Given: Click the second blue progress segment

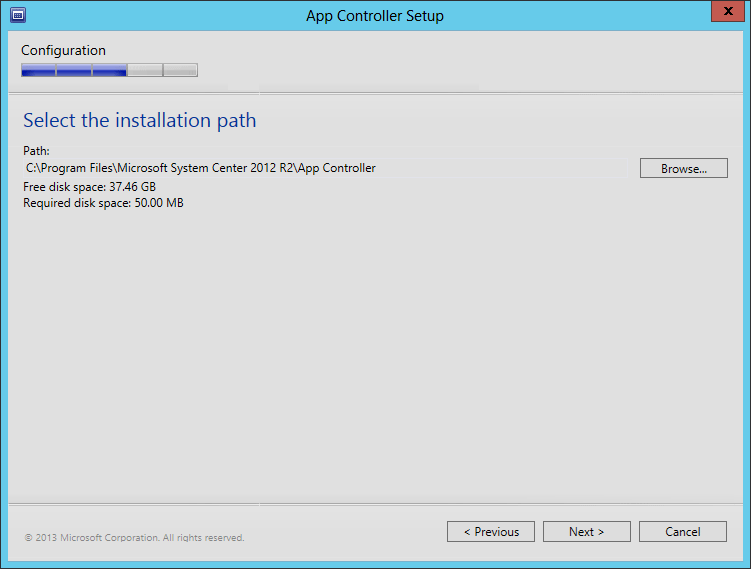Looking at the screenshot, I should coord(74,70).
